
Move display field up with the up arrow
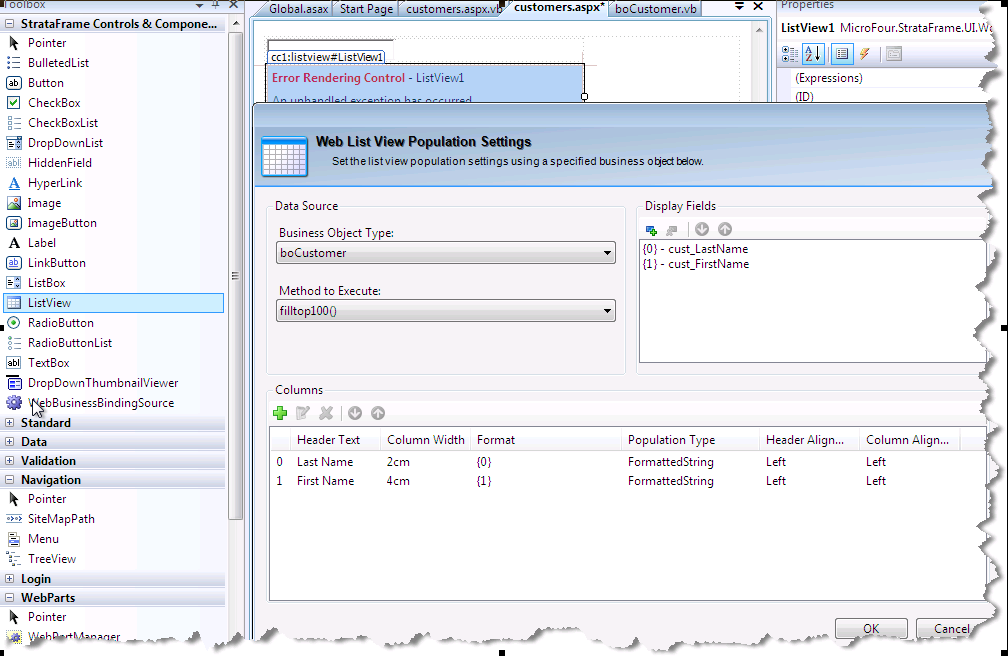725,230
